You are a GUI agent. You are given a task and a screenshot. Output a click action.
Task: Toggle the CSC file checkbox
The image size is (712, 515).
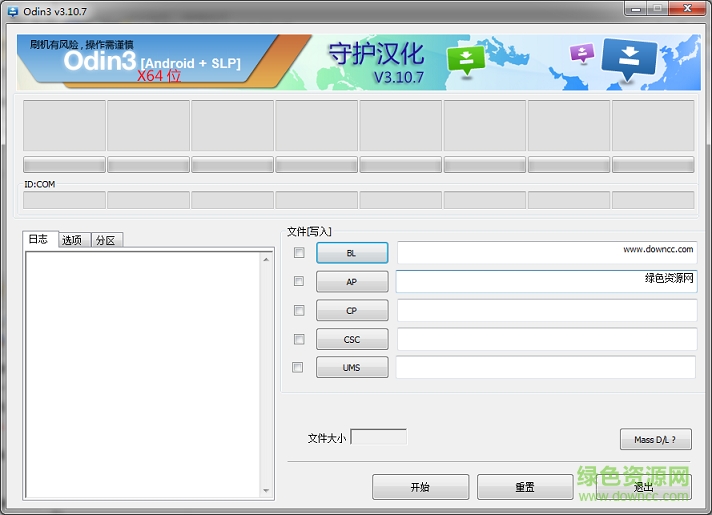[x=299, y=339]
